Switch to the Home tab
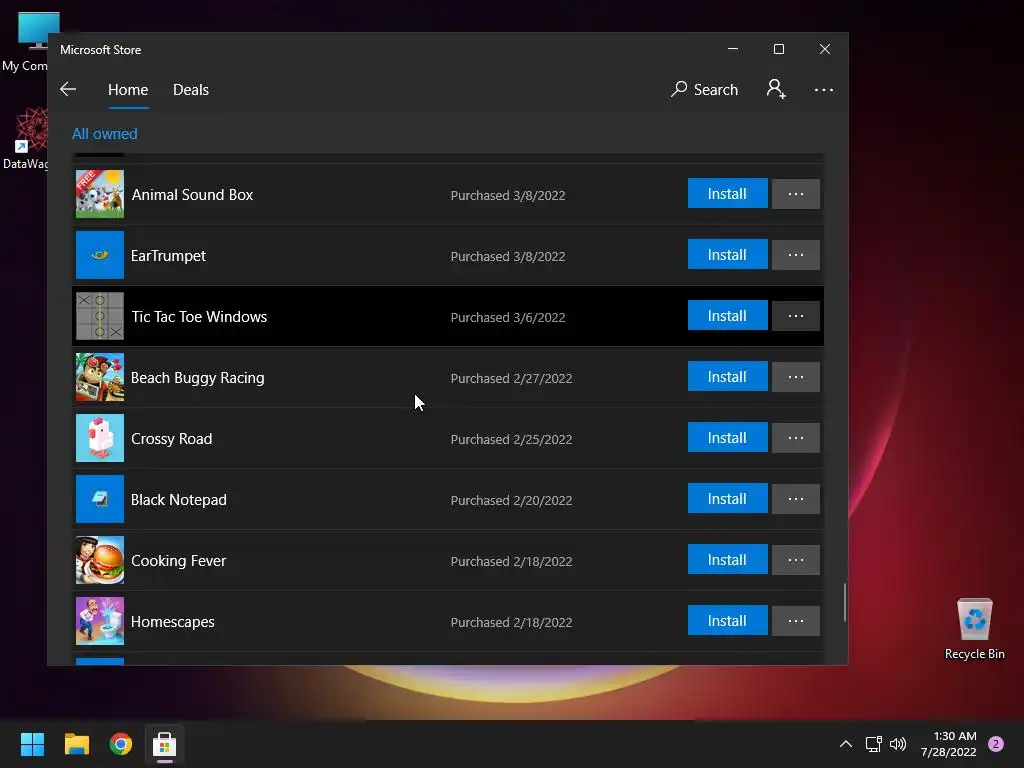This screenshot has height=768, width=1024. click(128, 89)
